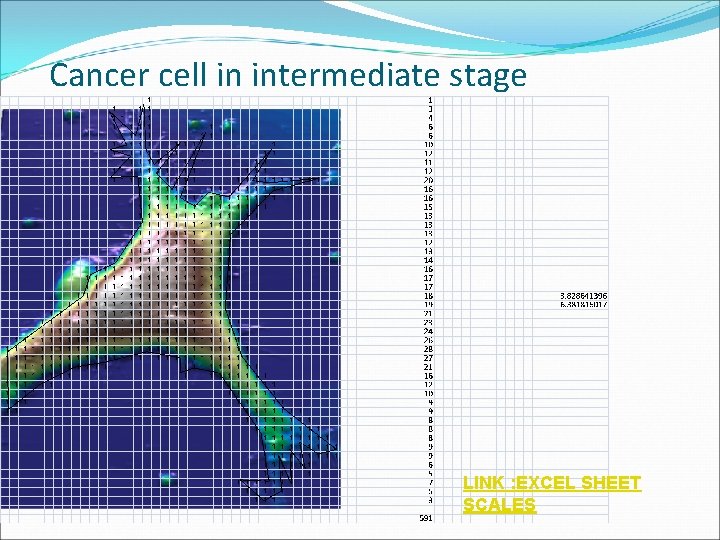Select the value 3.828641396 in the table

[x=584, y=296]
